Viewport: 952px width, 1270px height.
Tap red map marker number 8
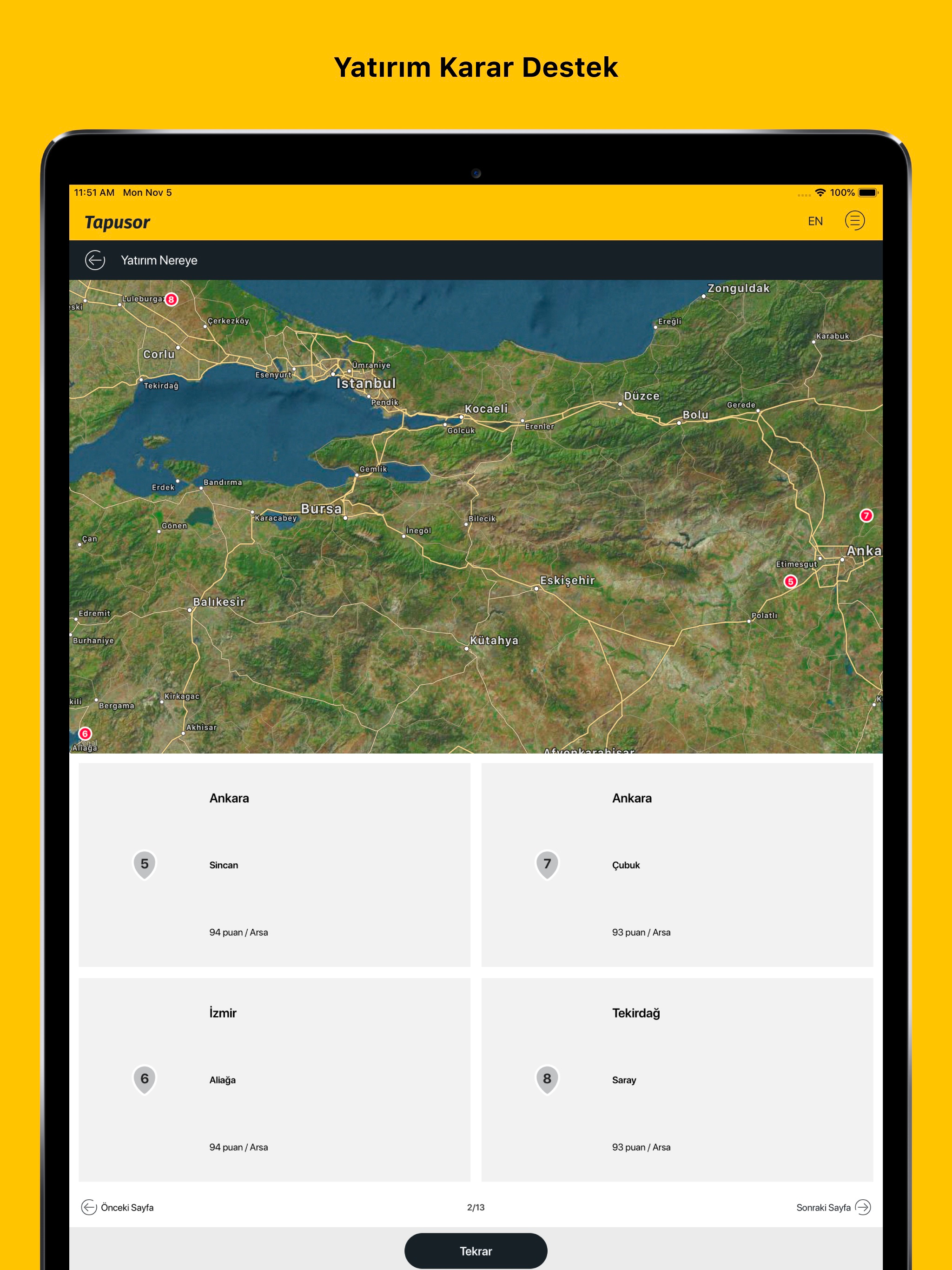(x=171, y=299)
